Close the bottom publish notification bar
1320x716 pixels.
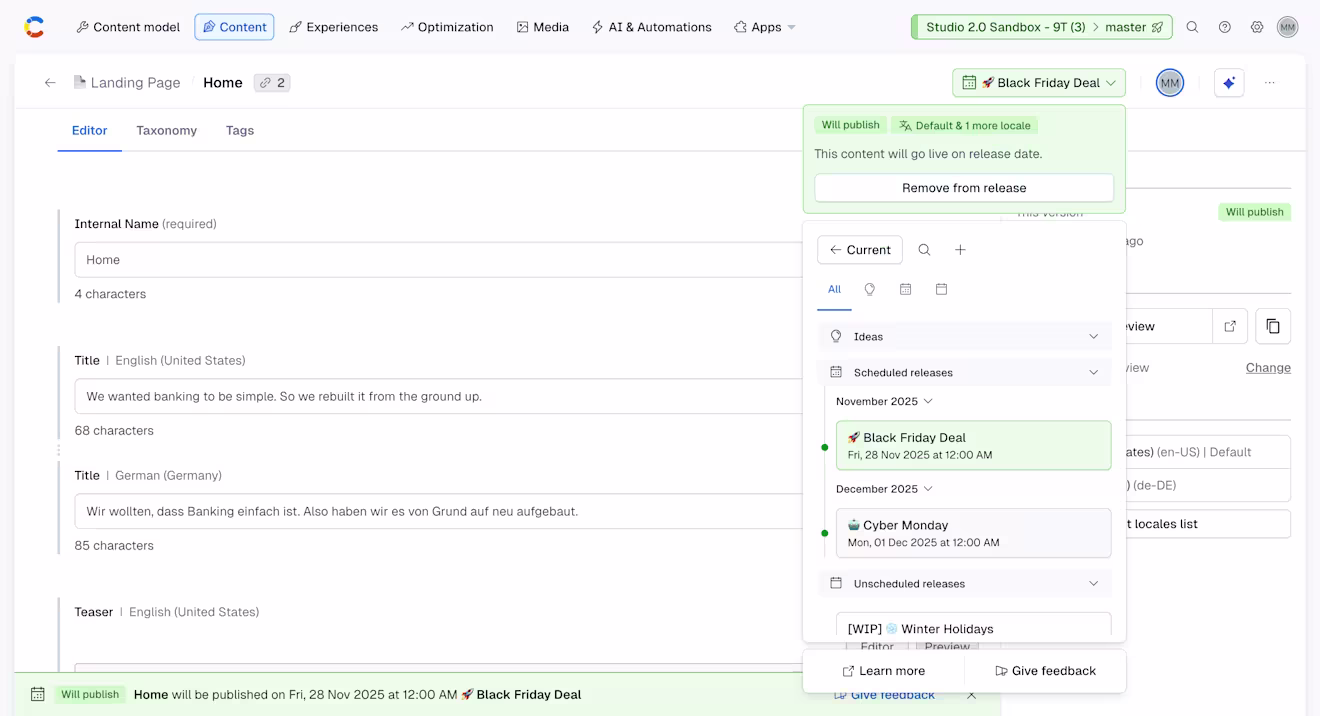tap(971, 695)
